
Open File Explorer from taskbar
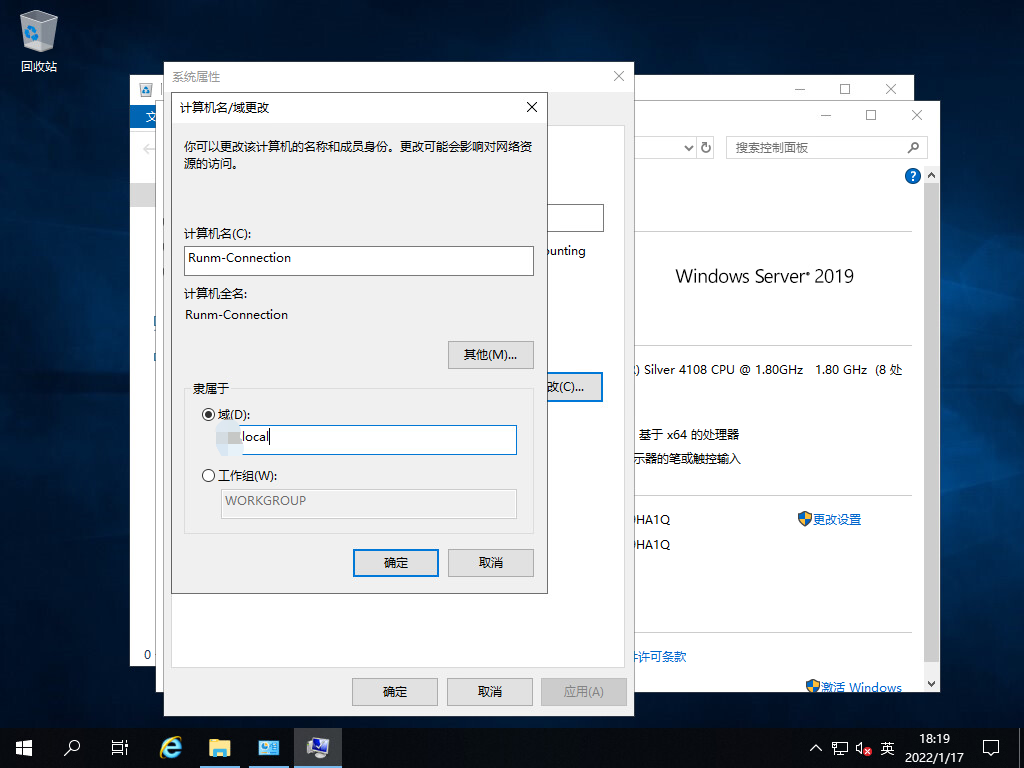(x=219, y=748)
